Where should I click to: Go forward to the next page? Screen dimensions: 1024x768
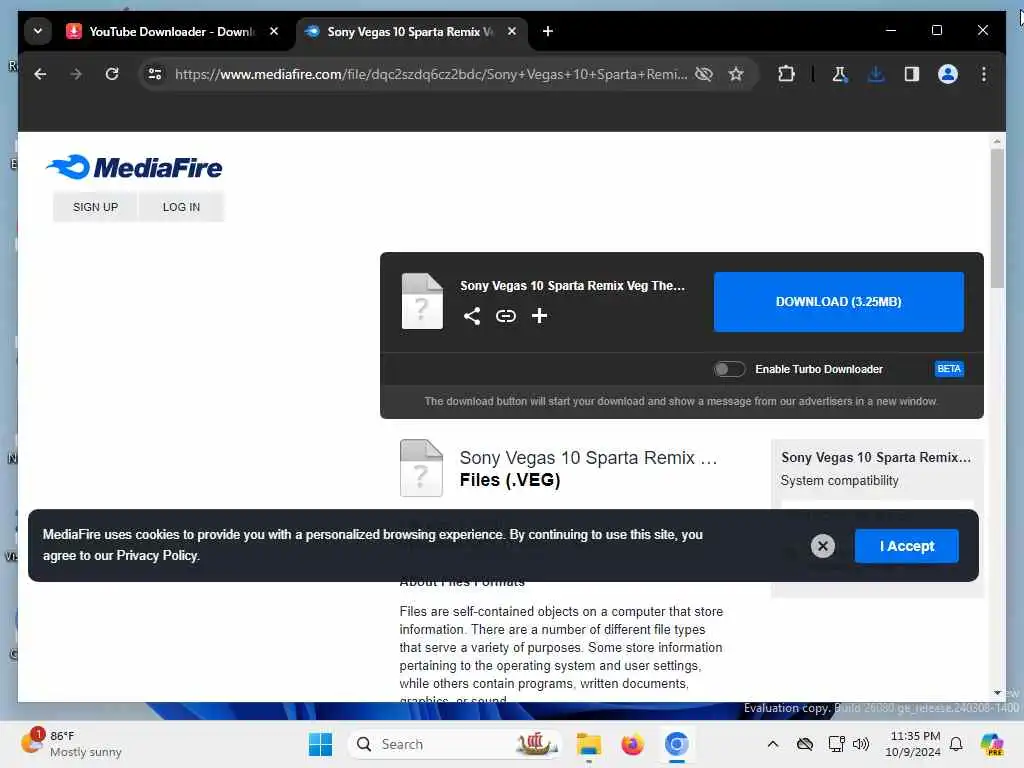(x=76, y=74)
